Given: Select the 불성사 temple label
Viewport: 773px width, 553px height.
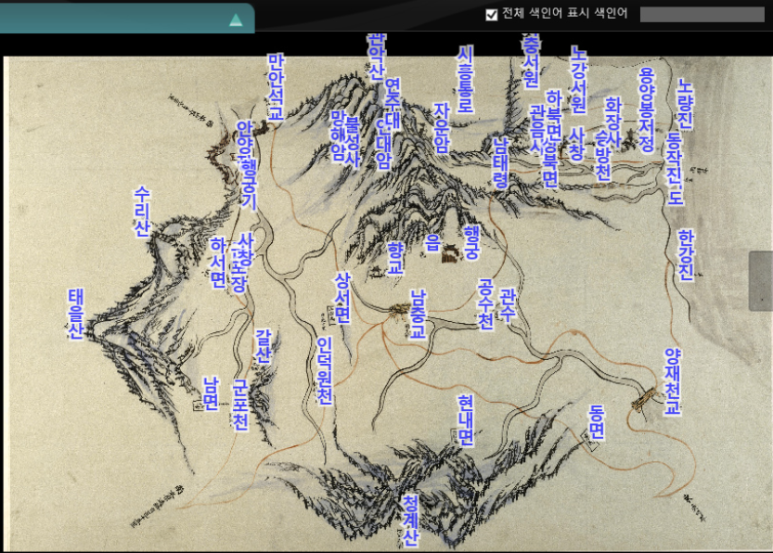Looking at the screenshot, I should (352, 141).
